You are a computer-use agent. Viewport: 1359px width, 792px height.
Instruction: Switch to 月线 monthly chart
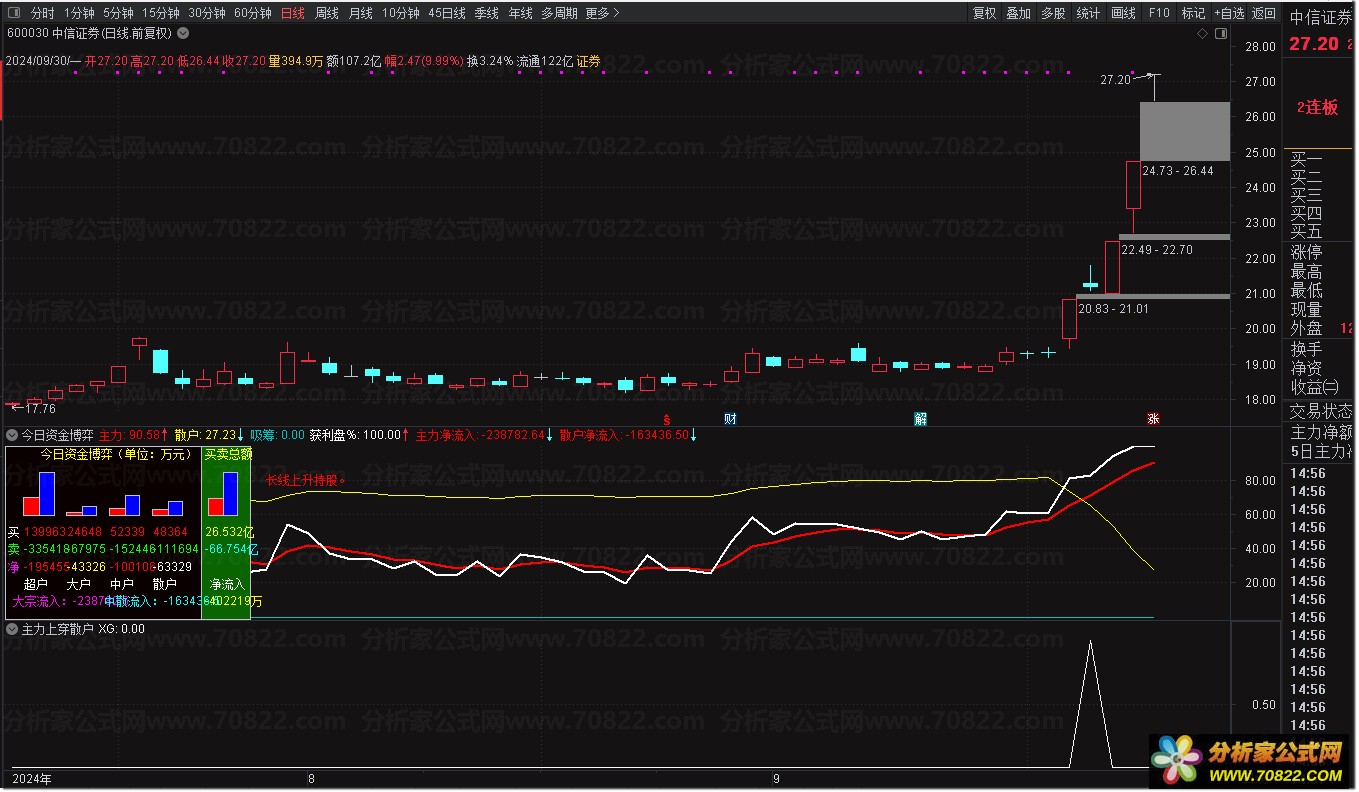pyautogui.click(x=361, y=13)
